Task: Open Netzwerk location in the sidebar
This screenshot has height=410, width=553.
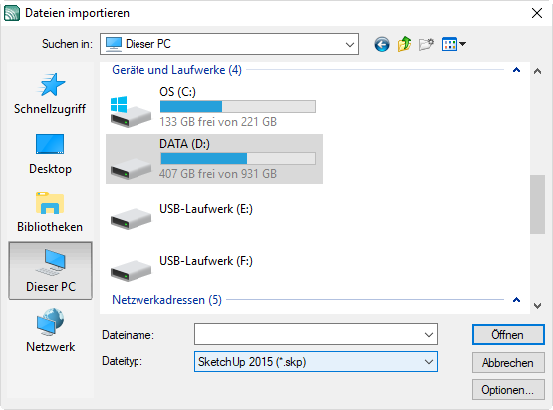Action: (50, 330)
